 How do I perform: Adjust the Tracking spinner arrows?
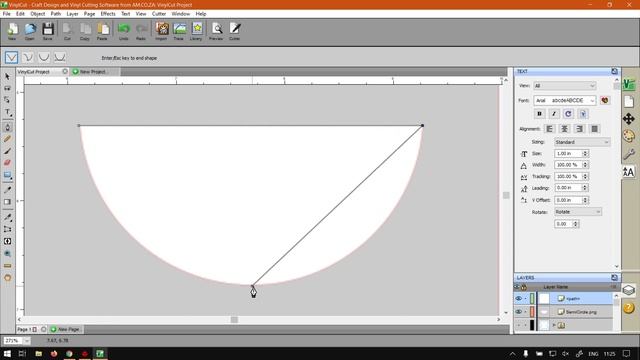(585, 176)
